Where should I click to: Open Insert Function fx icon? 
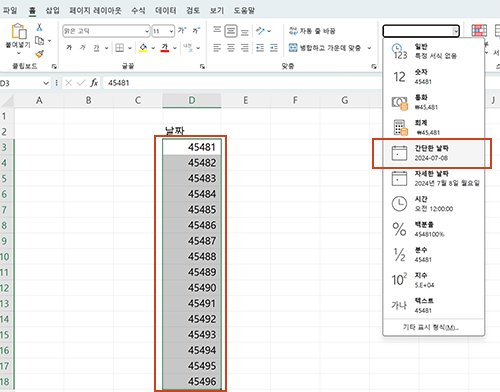[x=94, y=83]
